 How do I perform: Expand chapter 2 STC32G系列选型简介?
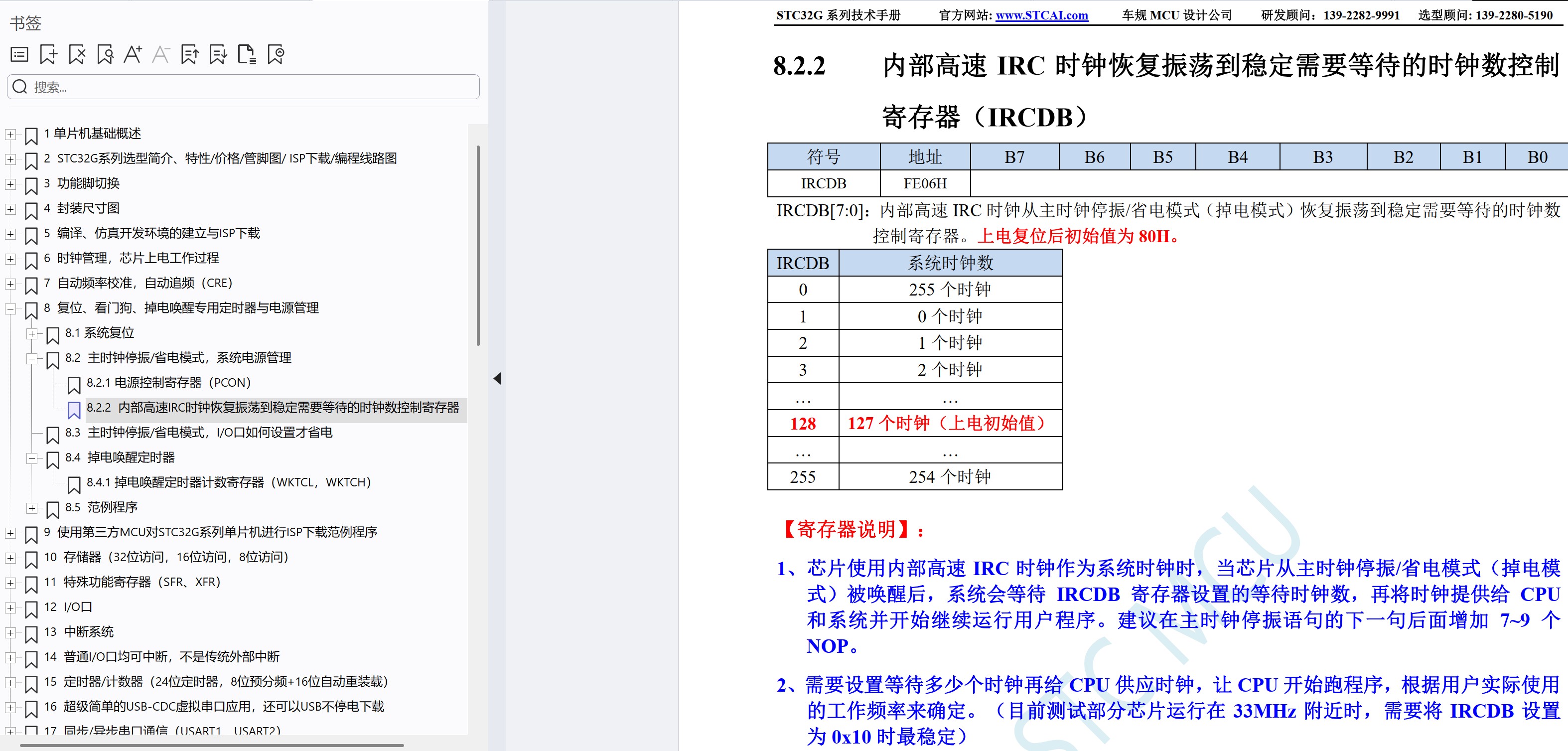[x=10, y=159]
